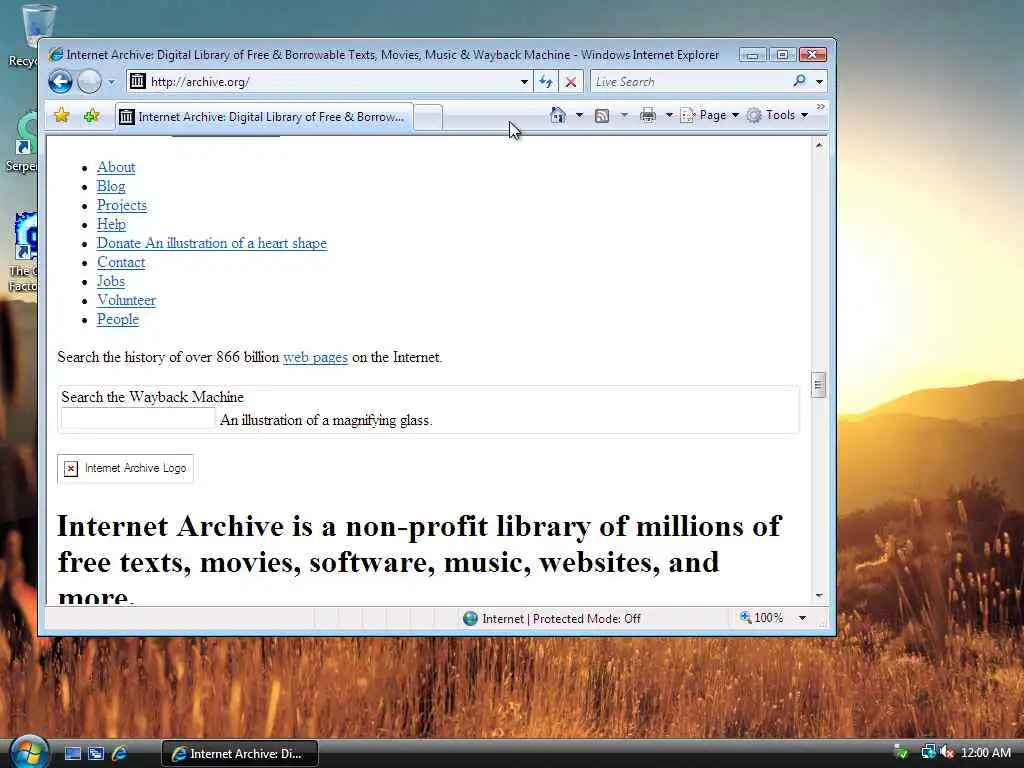Open the About link
The width and height of the screenshot is (1024, 768).
coord(116,167)
